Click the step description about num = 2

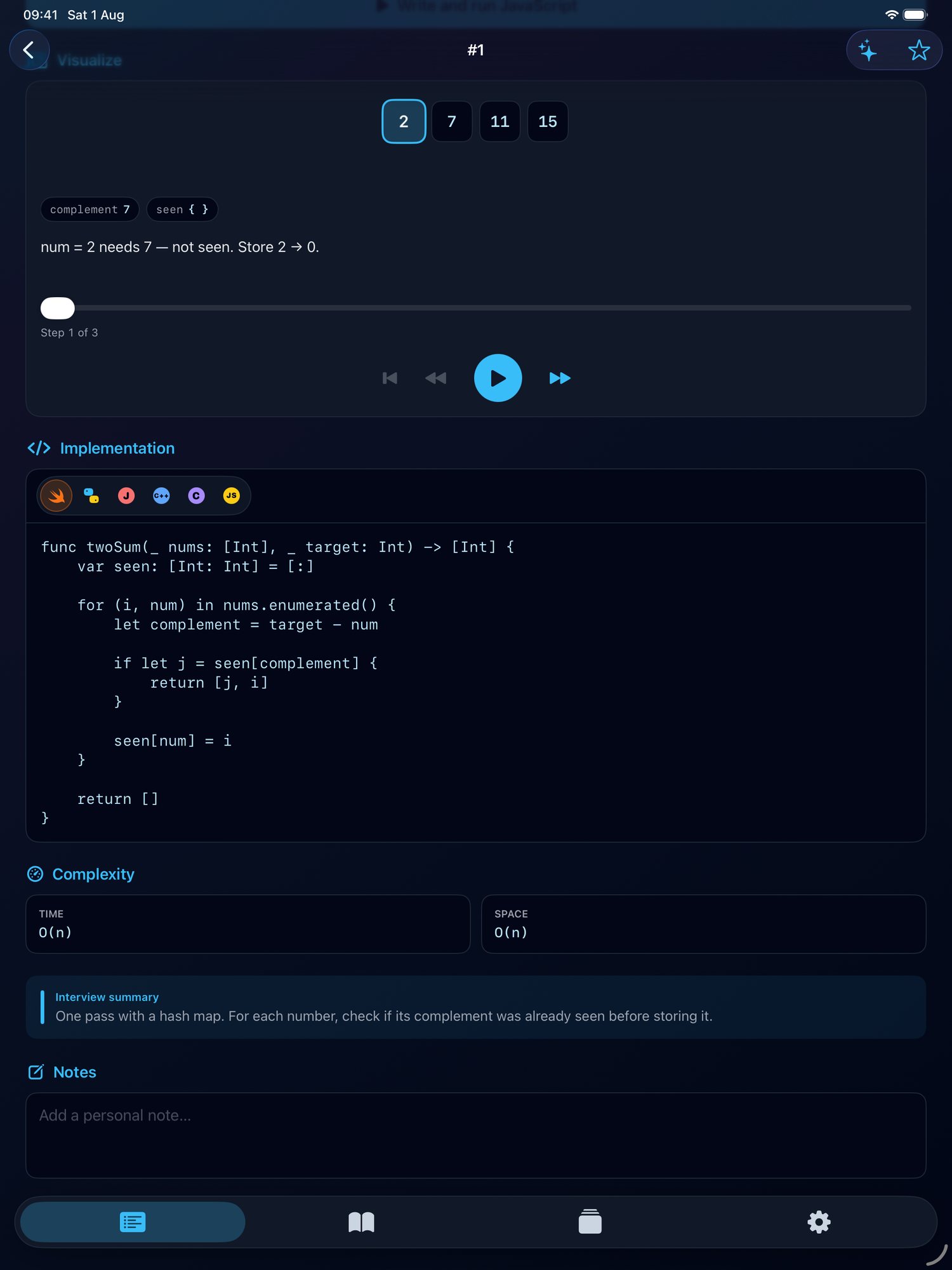click(x=180, y=247)
